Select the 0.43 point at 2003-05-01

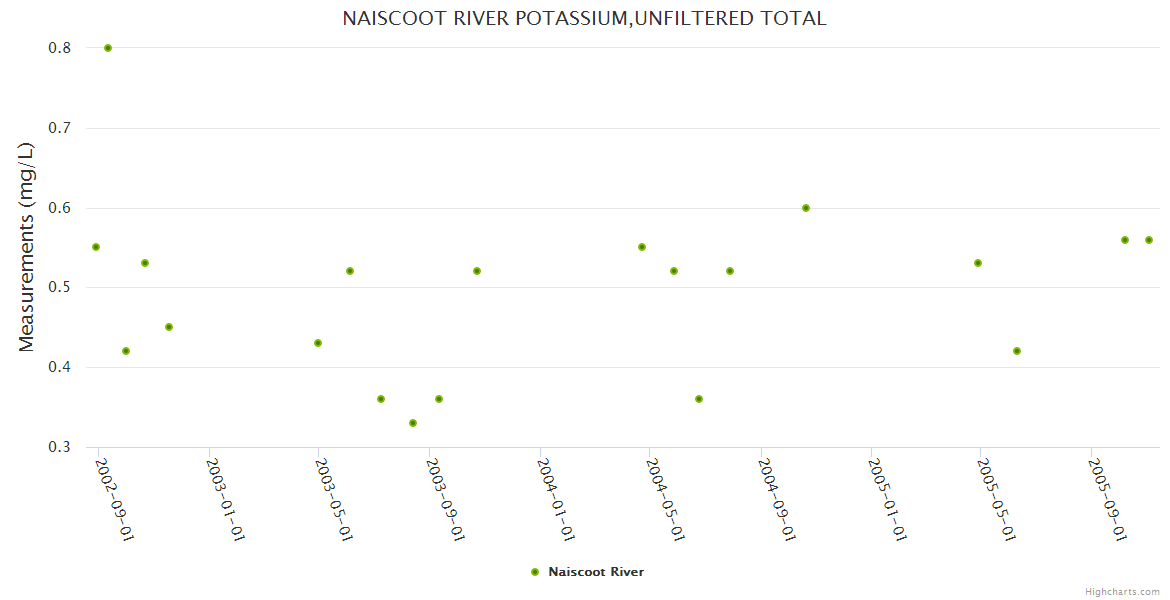318,343
